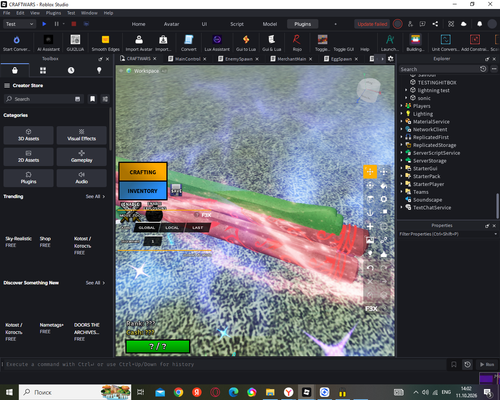Open Windows Start menu
Image resolution: width=500 pixels, height=400 pixels.
click(9, 392)
